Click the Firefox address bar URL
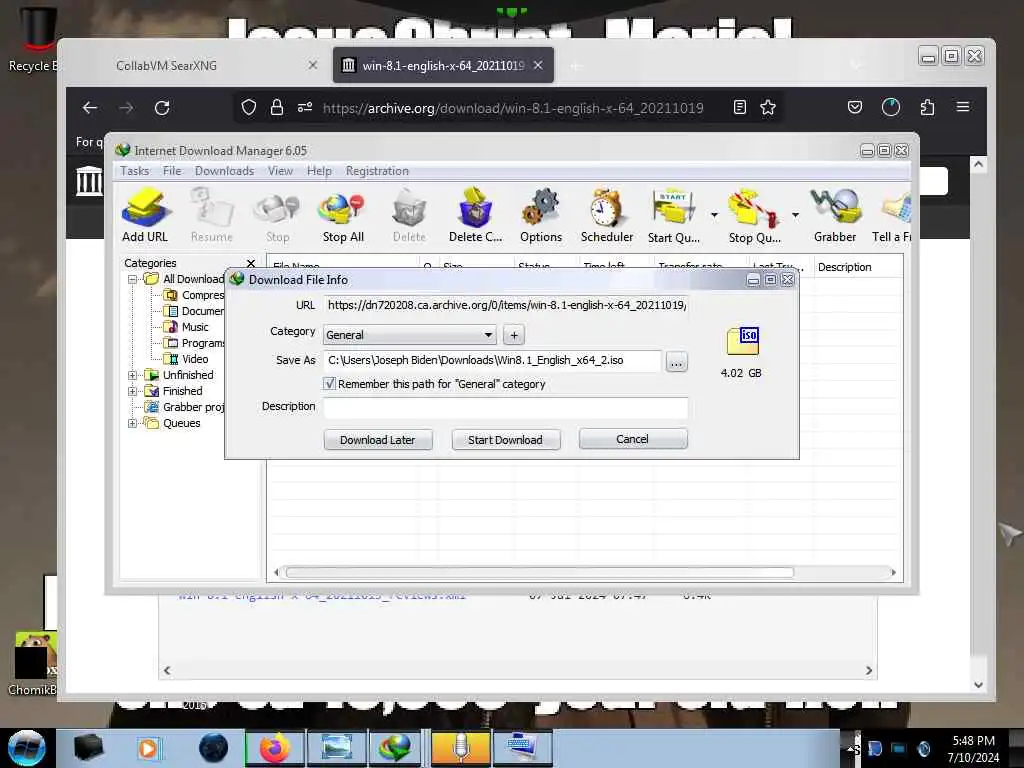 coord(513,108)
